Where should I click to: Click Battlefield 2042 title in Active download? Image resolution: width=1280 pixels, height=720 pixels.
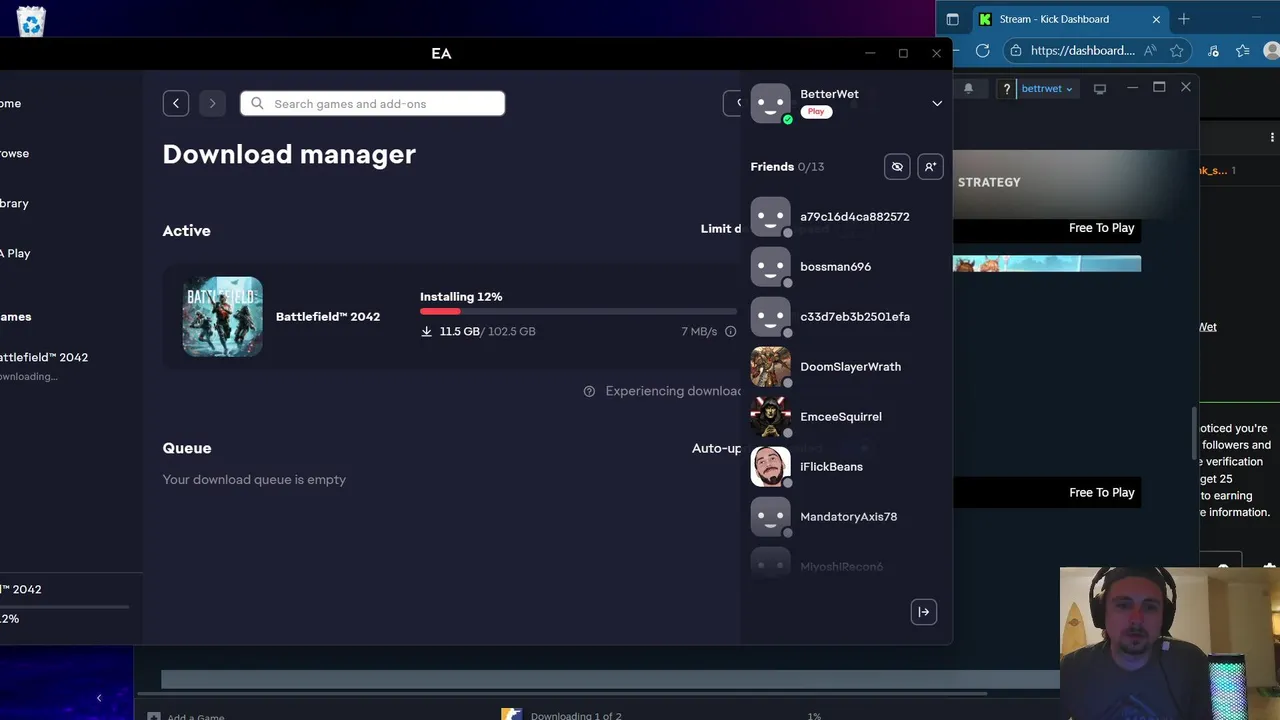pyautogui.click(x=328, y=317)
